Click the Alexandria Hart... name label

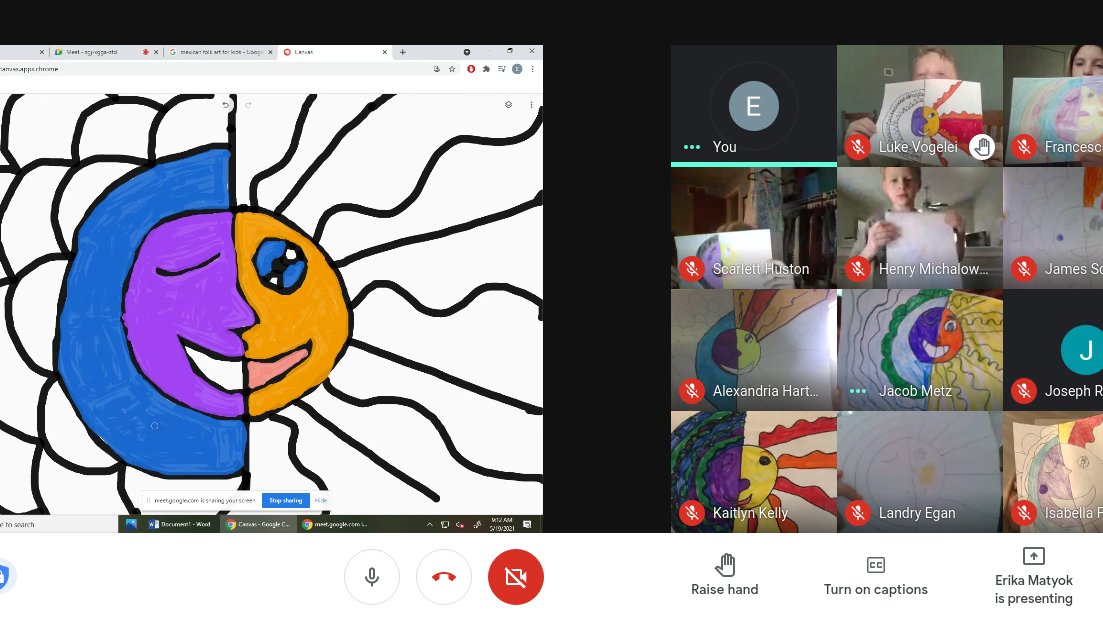pos(765,391)
